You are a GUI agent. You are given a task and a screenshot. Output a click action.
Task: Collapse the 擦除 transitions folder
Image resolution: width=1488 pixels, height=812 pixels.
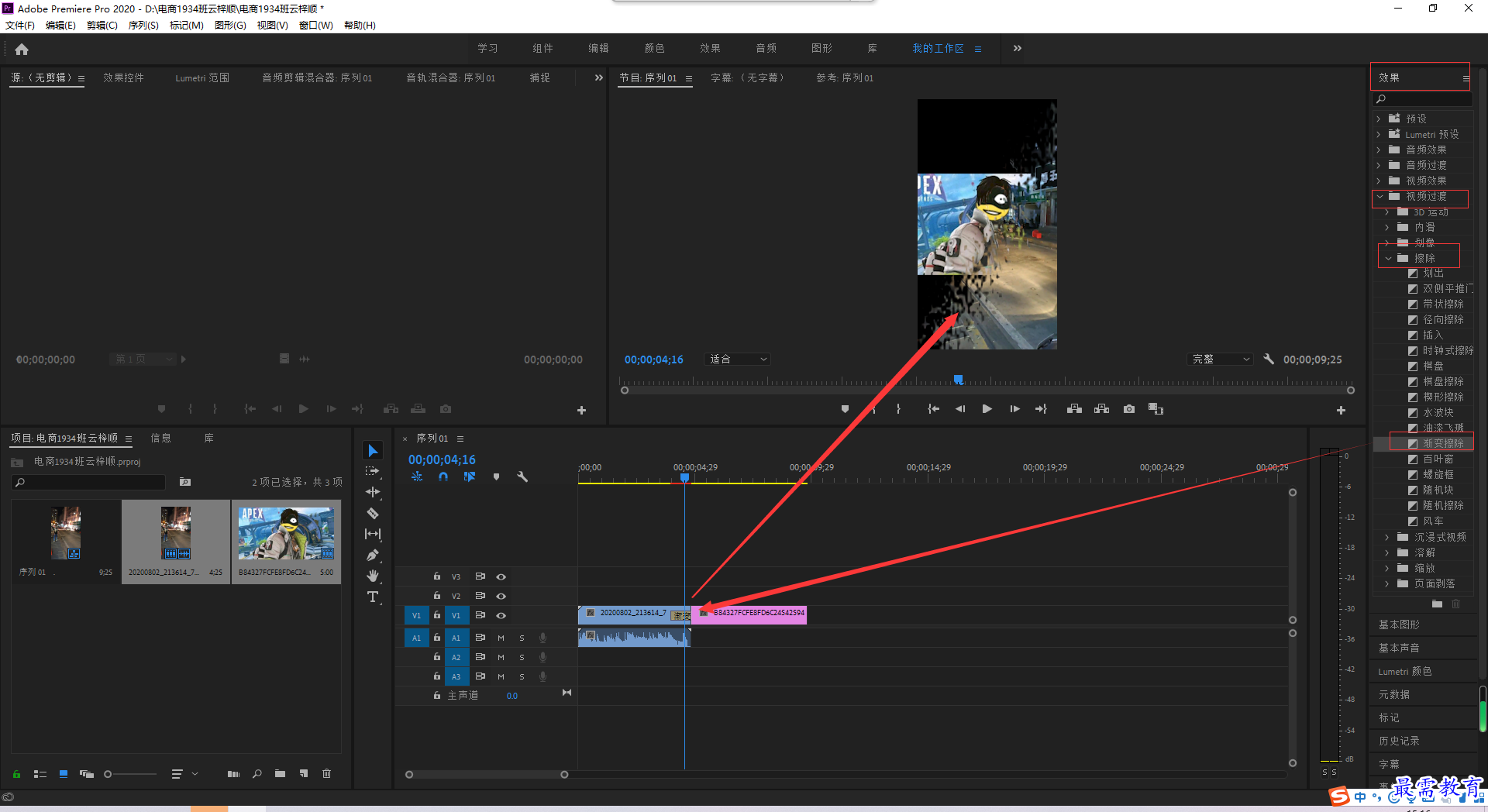1389,258
